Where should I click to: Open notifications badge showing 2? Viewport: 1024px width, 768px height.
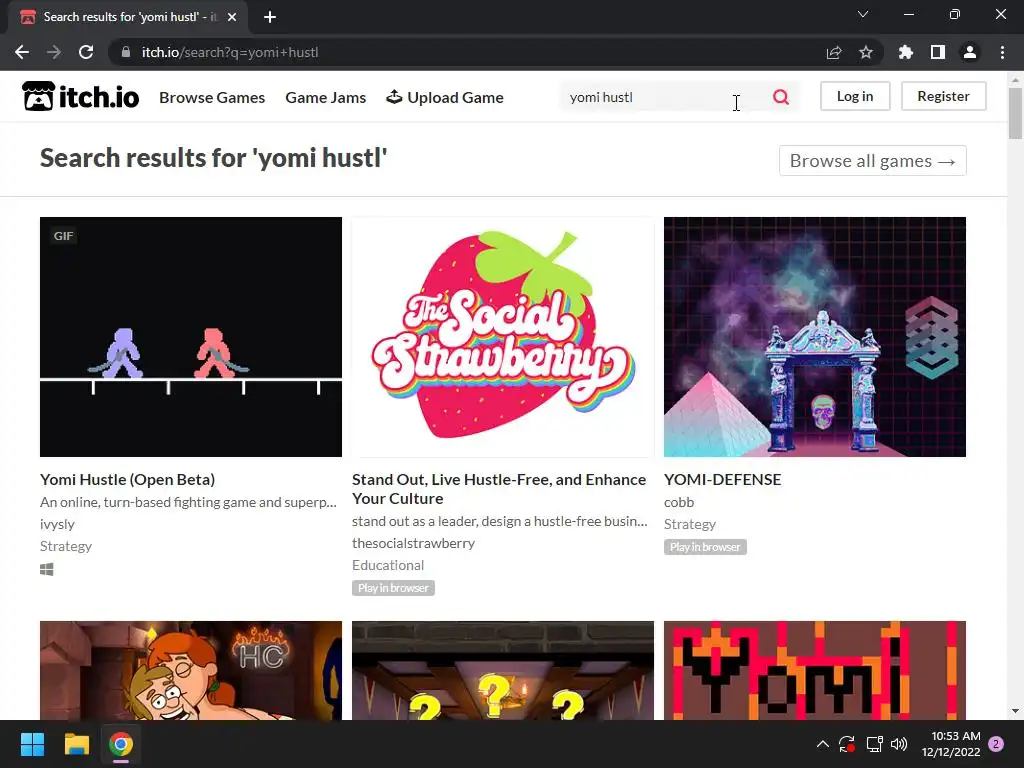996,744
